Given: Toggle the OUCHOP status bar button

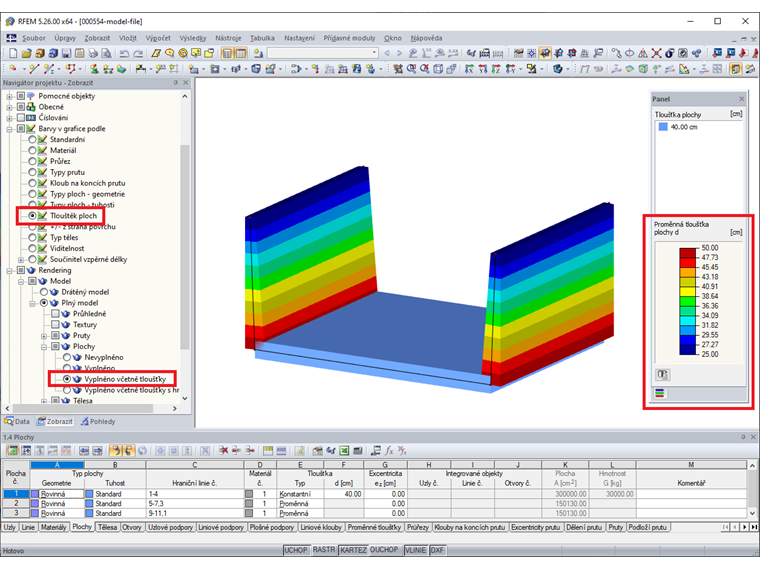Looking at the screenshot, I should click(x=384, y=550).
